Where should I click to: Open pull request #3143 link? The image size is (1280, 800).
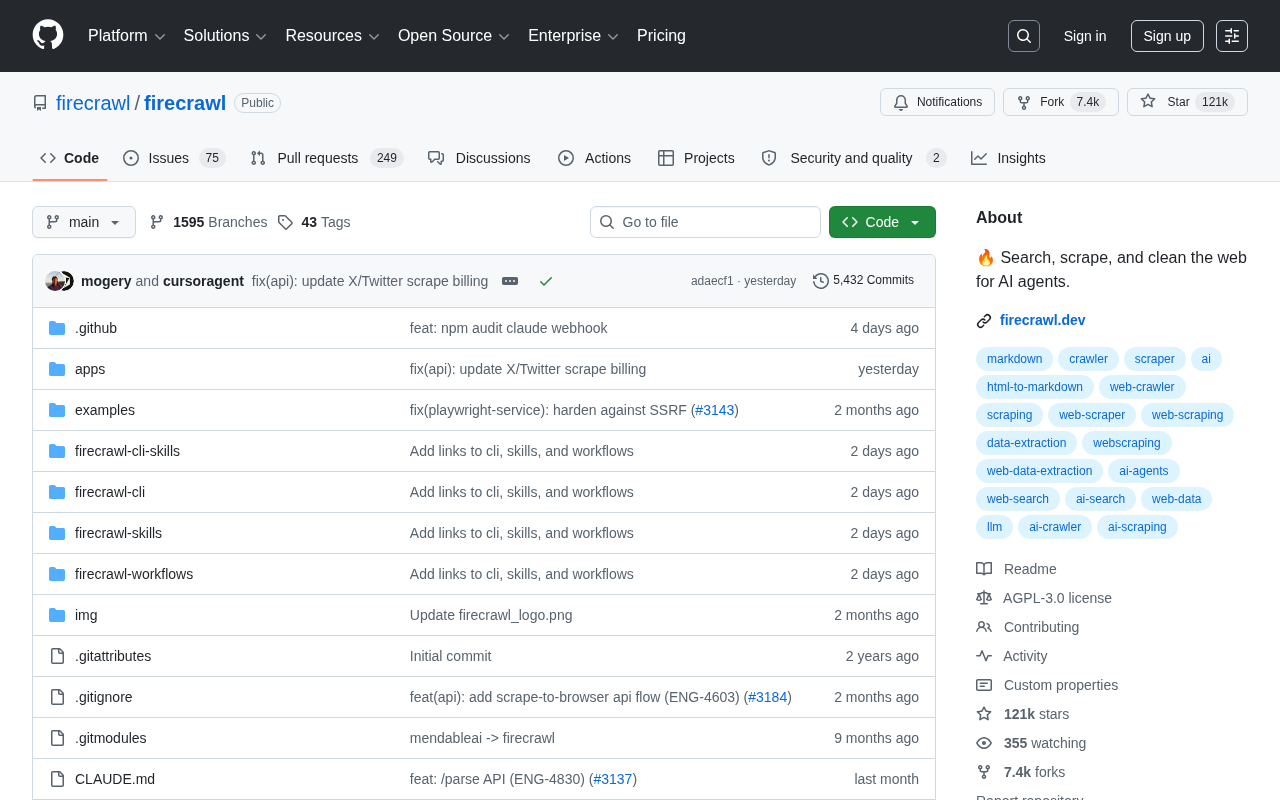pos(715,410)
